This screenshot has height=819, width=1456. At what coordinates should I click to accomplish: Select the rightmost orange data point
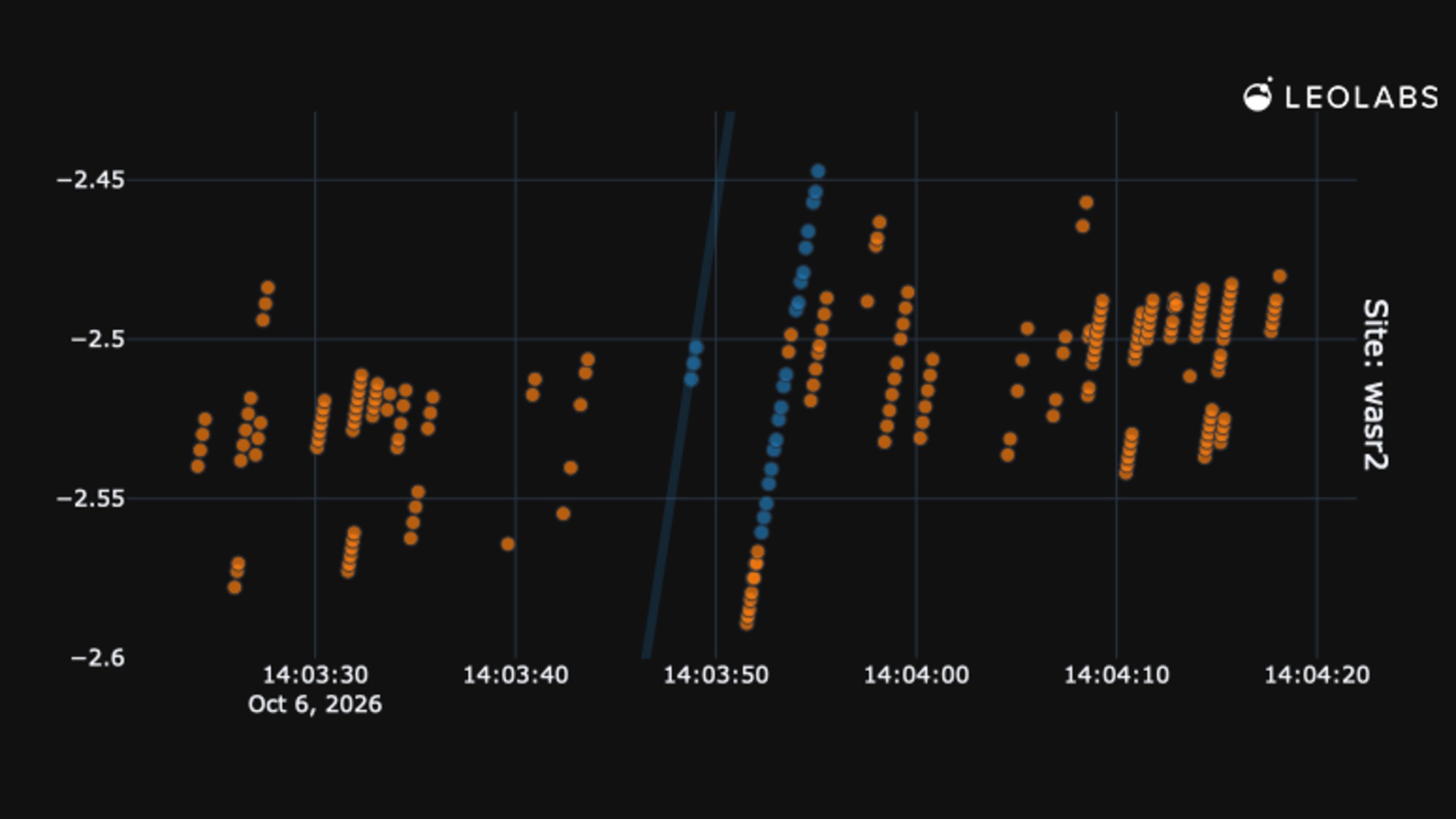pos(1280,276)
